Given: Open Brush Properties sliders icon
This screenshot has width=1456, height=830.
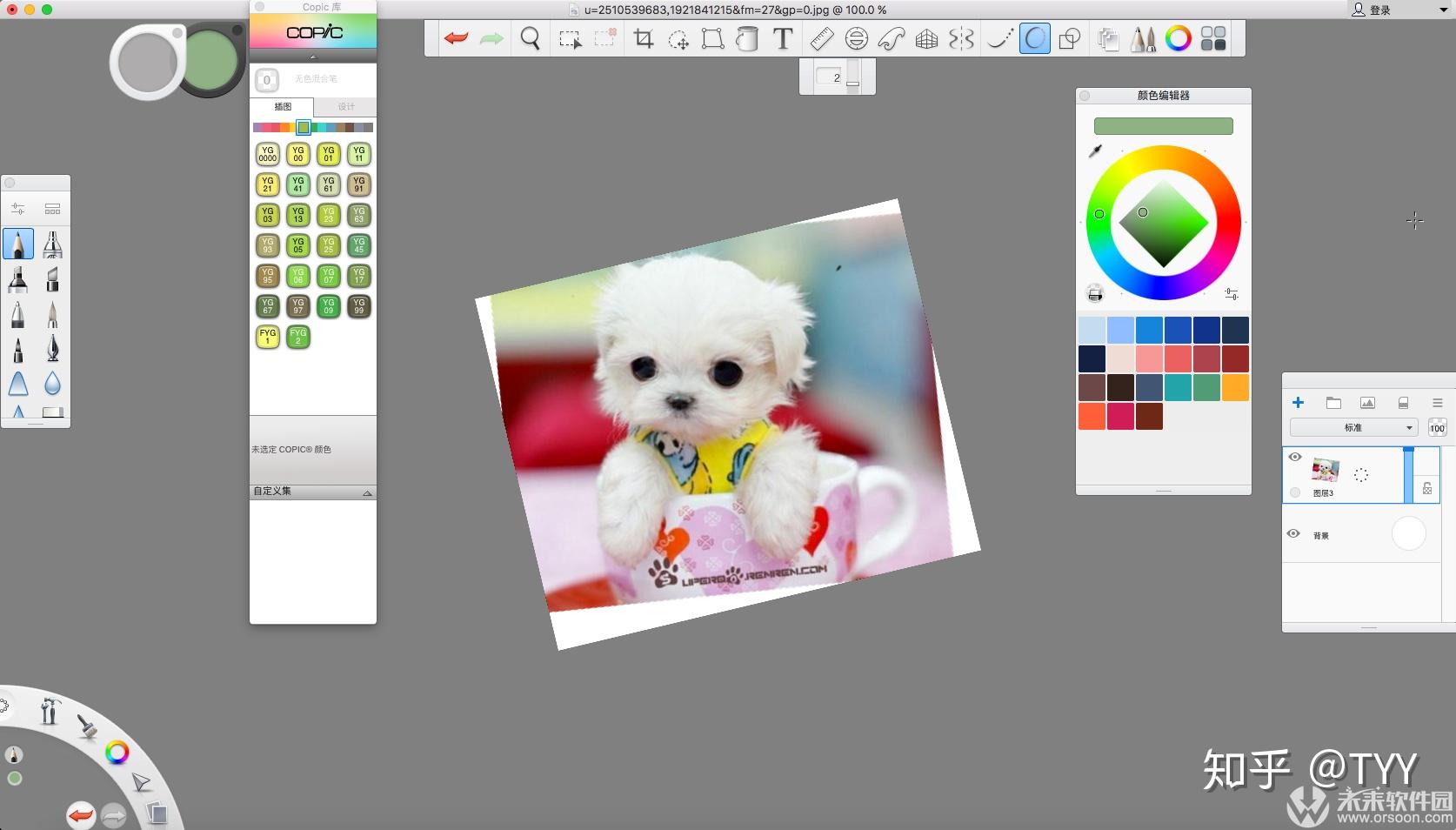Looking at the screenshot, I should click(18, 209).
